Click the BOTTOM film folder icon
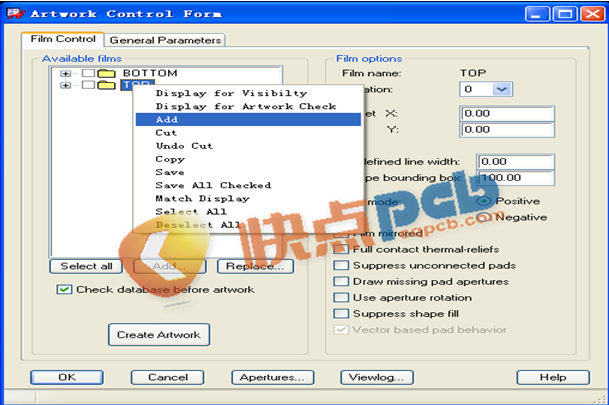 pyautogui.click(x=106, y=73)
